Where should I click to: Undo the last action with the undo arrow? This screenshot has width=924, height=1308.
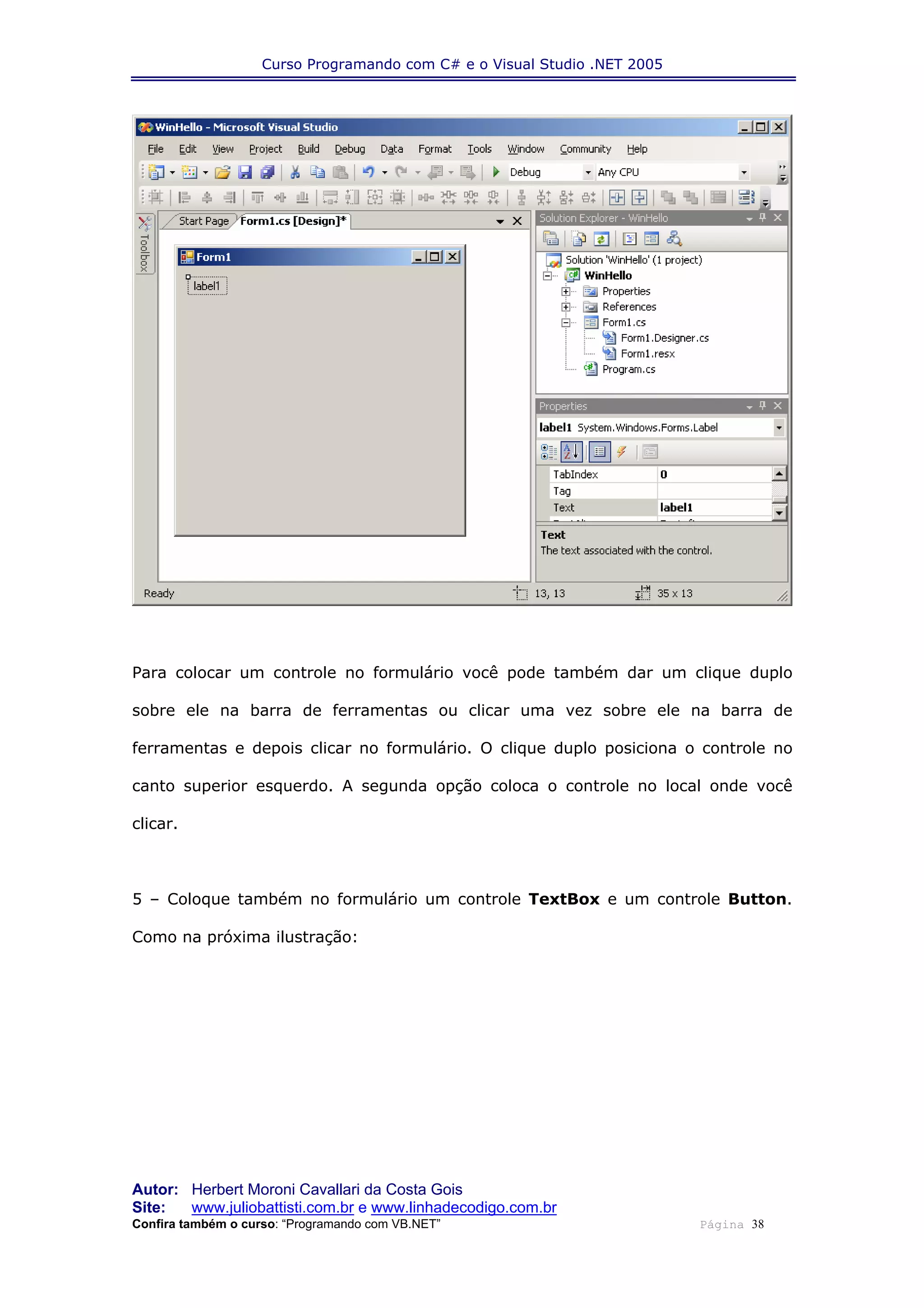368,172
